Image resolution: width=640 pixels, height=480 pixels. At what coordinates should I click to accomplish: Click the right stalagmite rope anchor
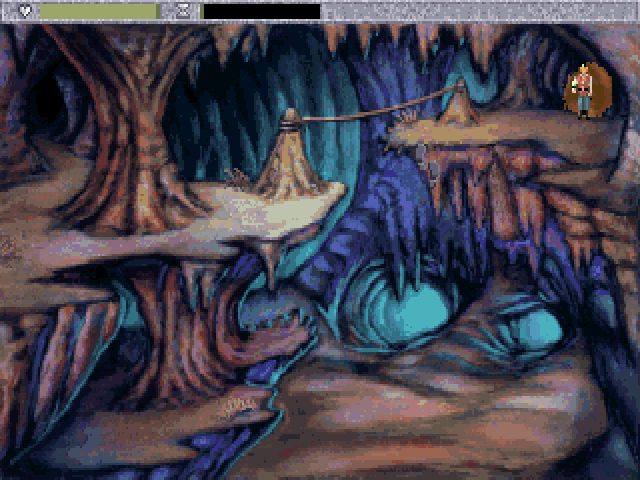(459, 102)
